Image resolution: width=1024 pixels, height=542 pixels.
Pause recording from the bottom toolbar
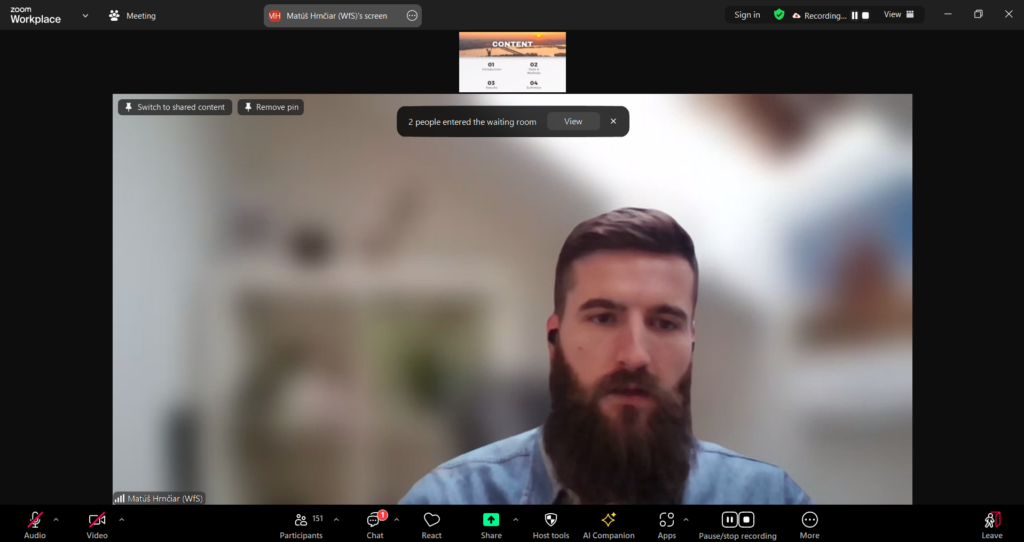730,520
